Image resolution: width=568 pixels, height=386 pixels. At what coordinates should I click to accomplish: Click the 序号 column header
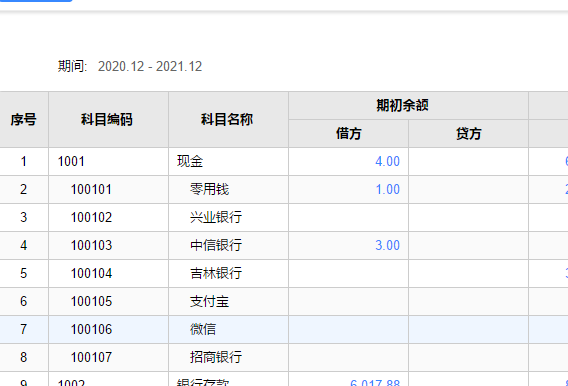tap(24, 119)
